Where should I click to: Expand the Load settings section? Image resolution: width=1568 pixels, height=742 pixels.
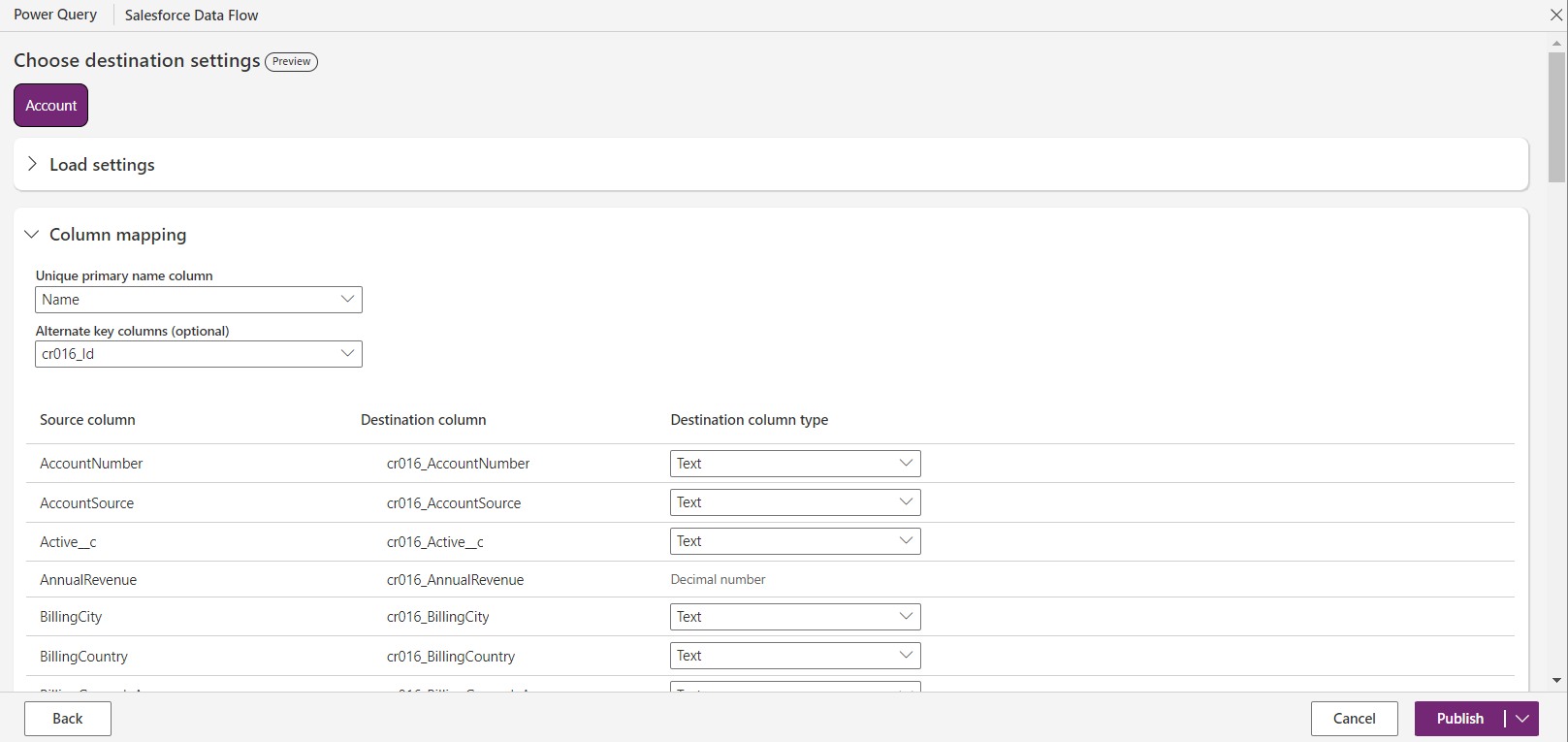[x=32, y=164]
